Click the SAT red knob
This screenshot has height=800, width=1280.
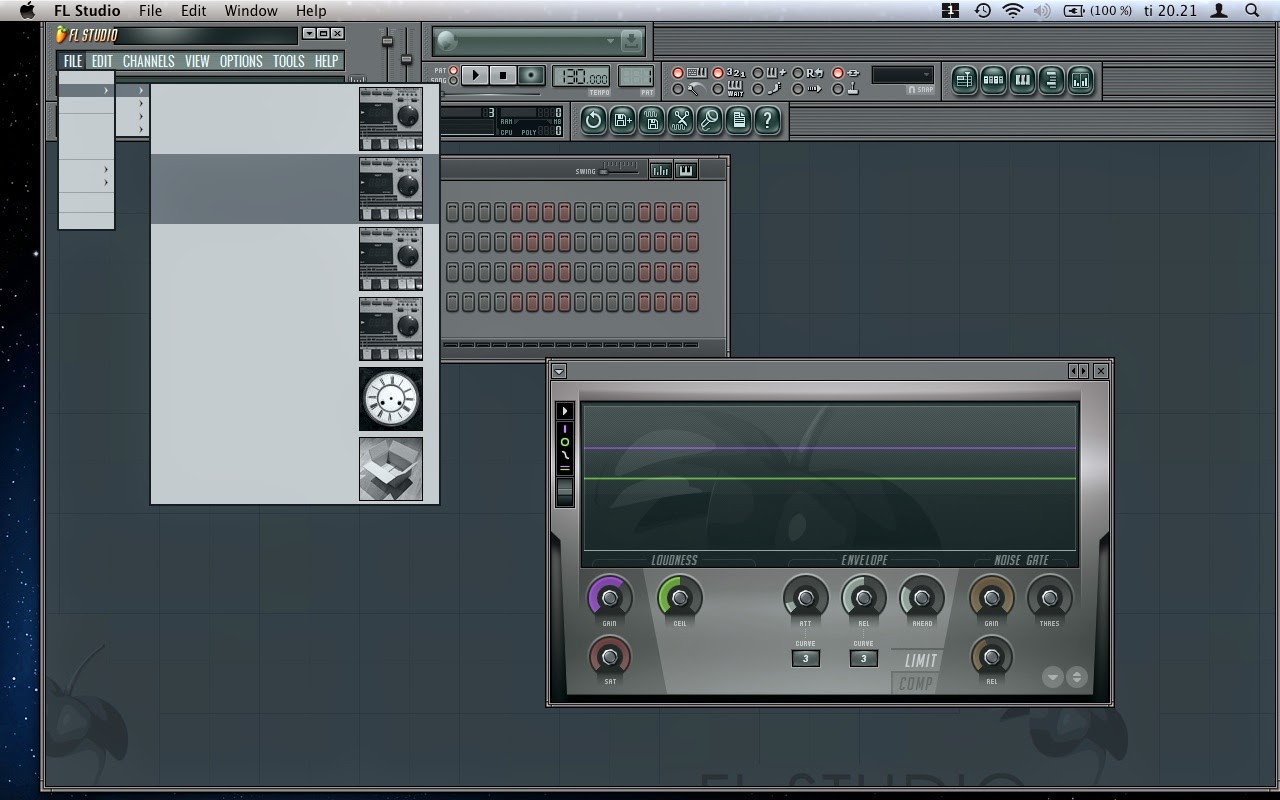[x=609, y=656]
